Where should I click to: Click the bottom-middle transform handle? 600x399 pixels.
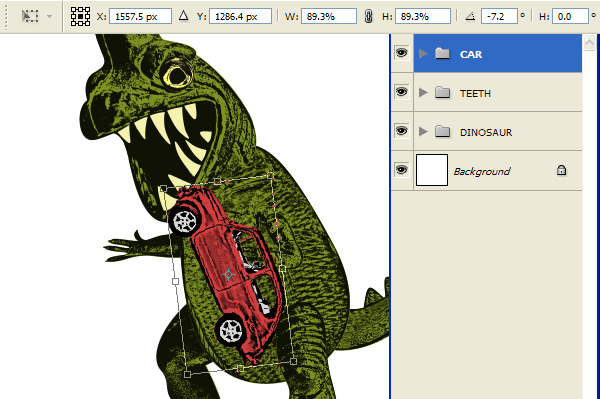(240, 368)
